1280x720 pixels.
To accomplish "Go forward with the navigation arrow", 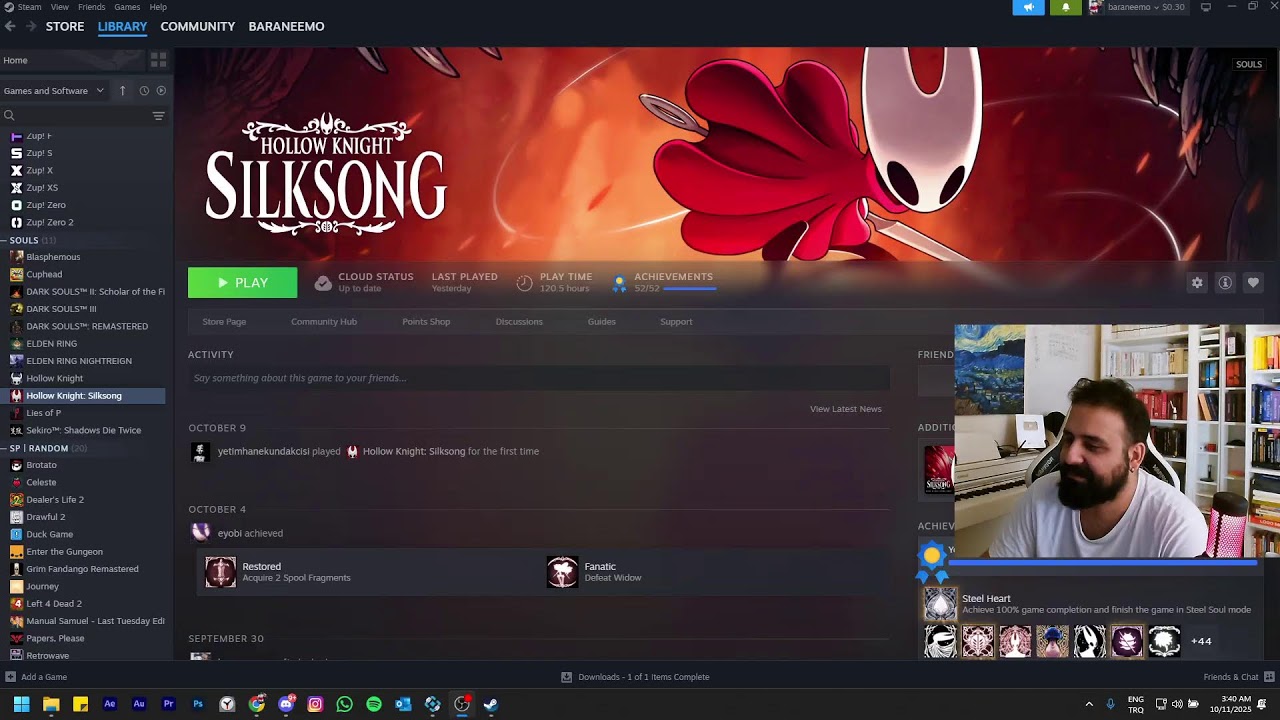I will pos(31,26).
